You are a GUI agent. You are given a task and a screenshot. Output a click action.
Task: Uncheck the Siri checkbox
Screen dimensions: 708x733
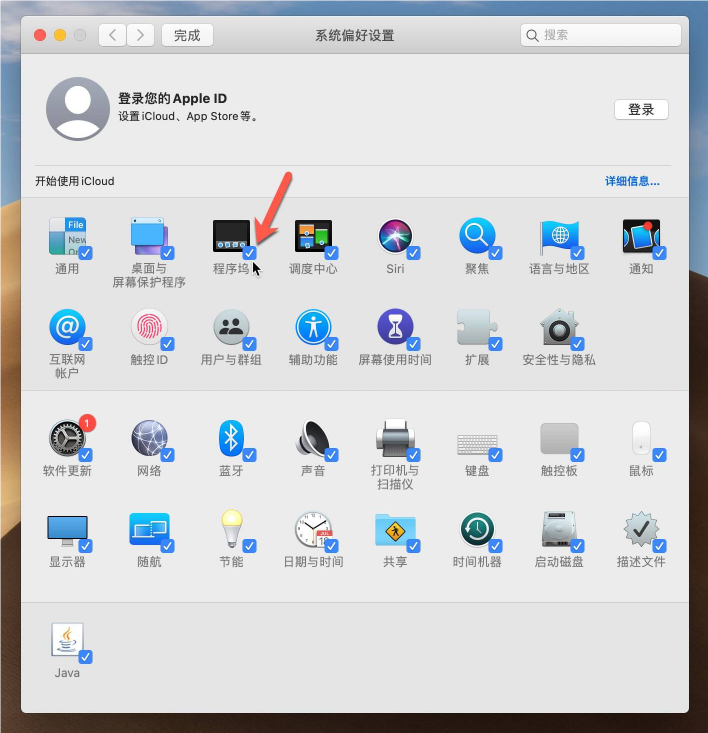[x=414, y=253]
